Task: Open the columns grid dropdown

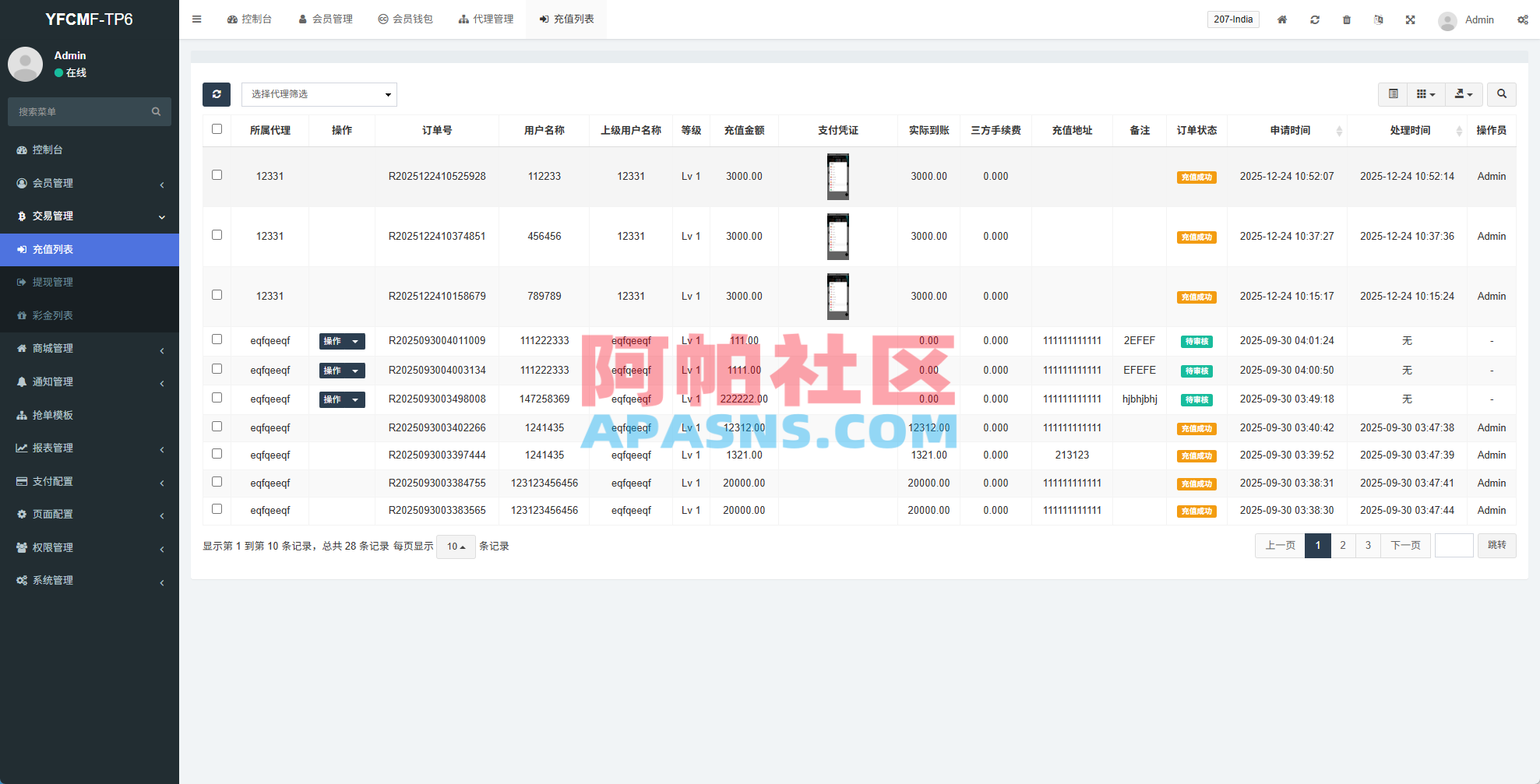Action: click(1426, 94)
